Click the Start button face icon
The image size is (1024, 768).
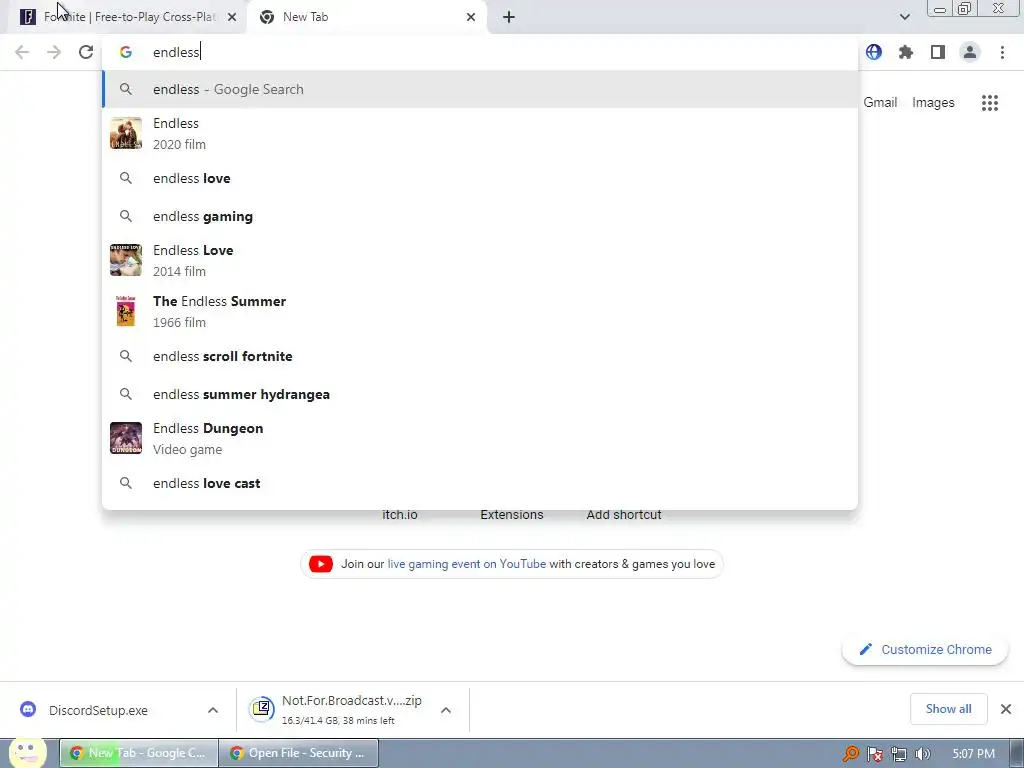[28, 752]
